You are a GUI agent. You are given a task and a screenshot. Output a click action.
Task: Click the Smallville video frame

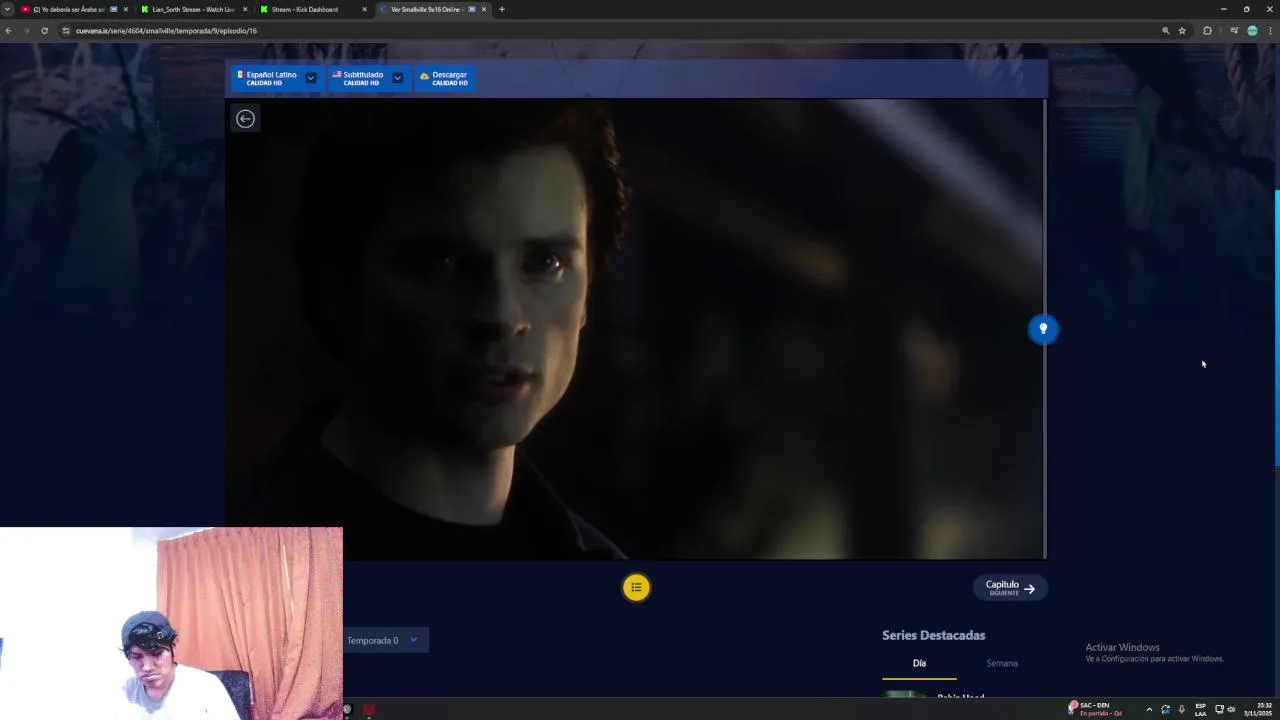click(x=634, y=329)
